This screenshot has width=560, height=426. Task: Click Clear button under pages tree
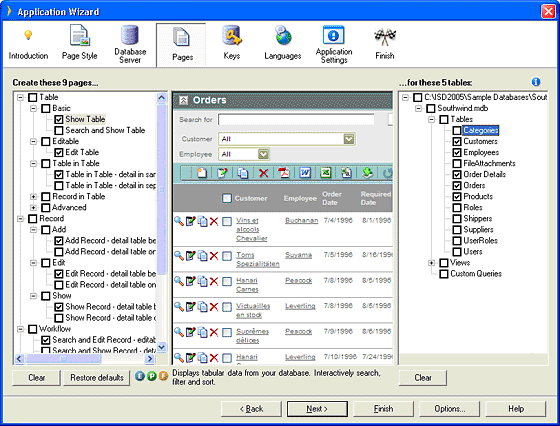coord(36,378)
